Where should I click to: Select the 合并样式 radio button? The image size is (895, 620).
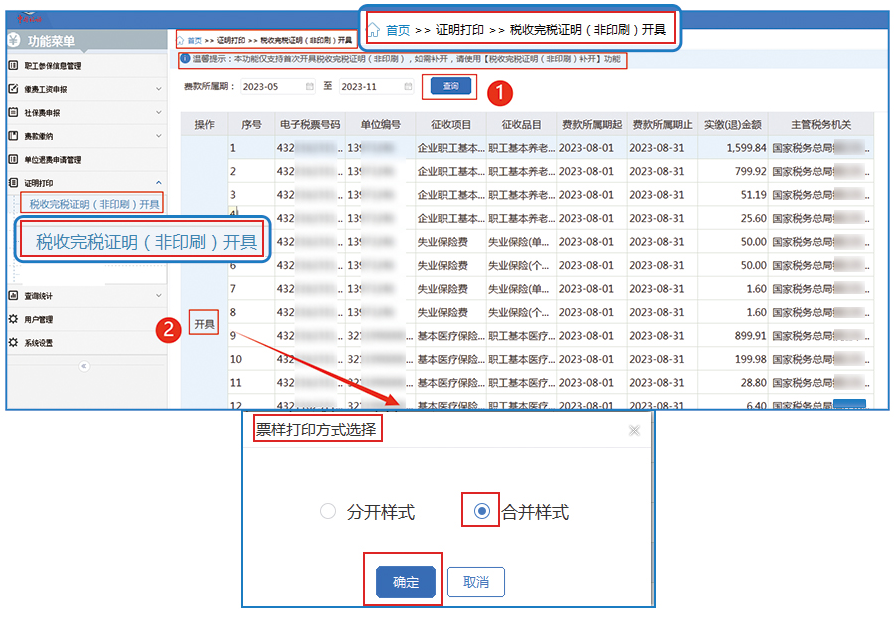click(x=480, y=510)
